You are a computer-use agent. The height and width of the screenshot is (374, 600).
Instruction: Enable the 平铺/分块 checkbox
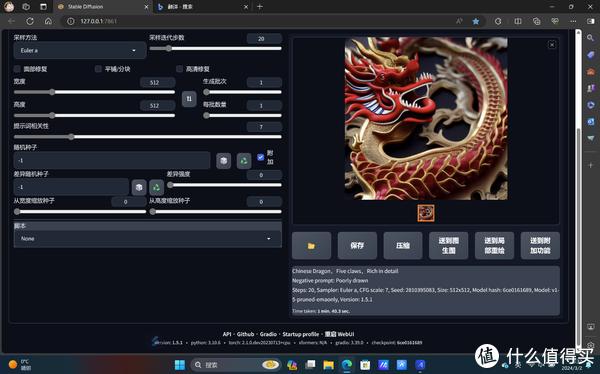click(x=98, y=69)
